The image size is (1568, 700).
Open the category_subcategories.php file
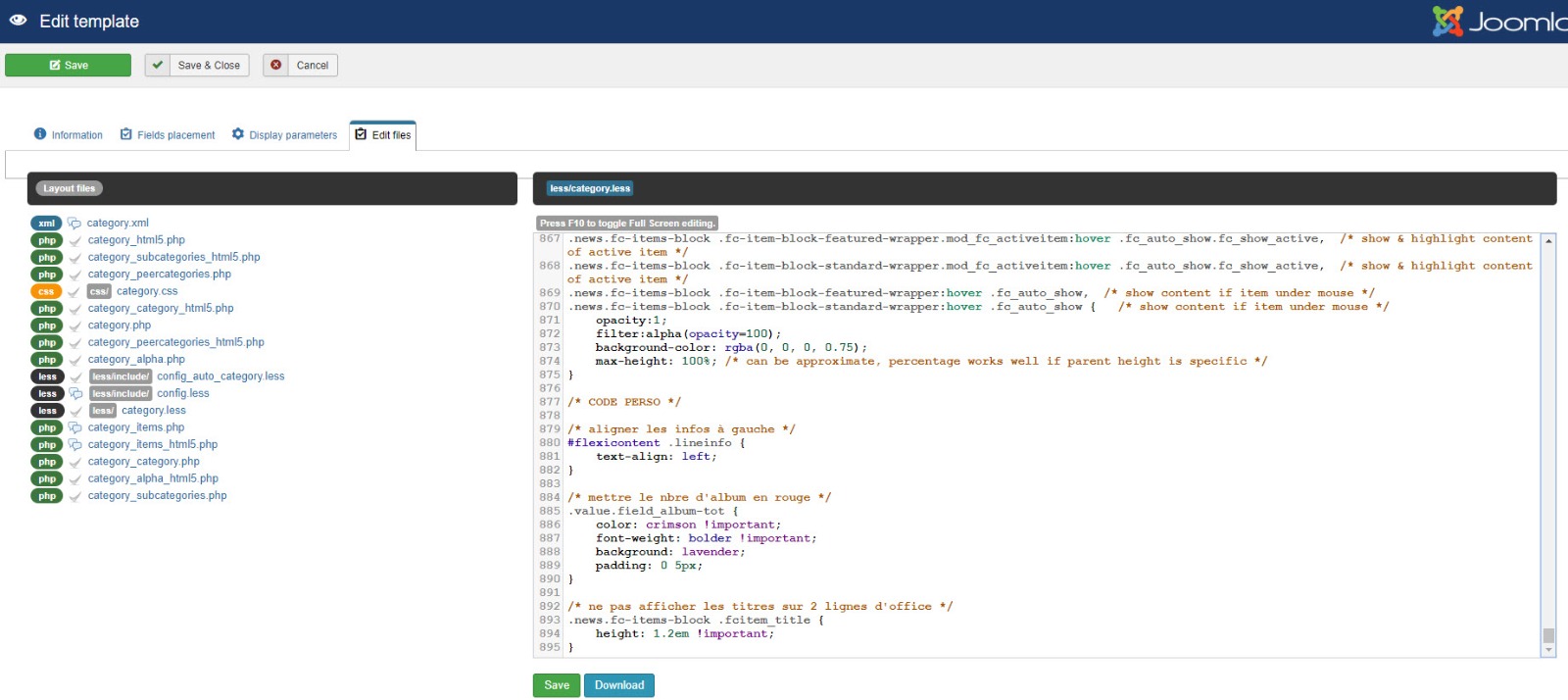[158, 496]
